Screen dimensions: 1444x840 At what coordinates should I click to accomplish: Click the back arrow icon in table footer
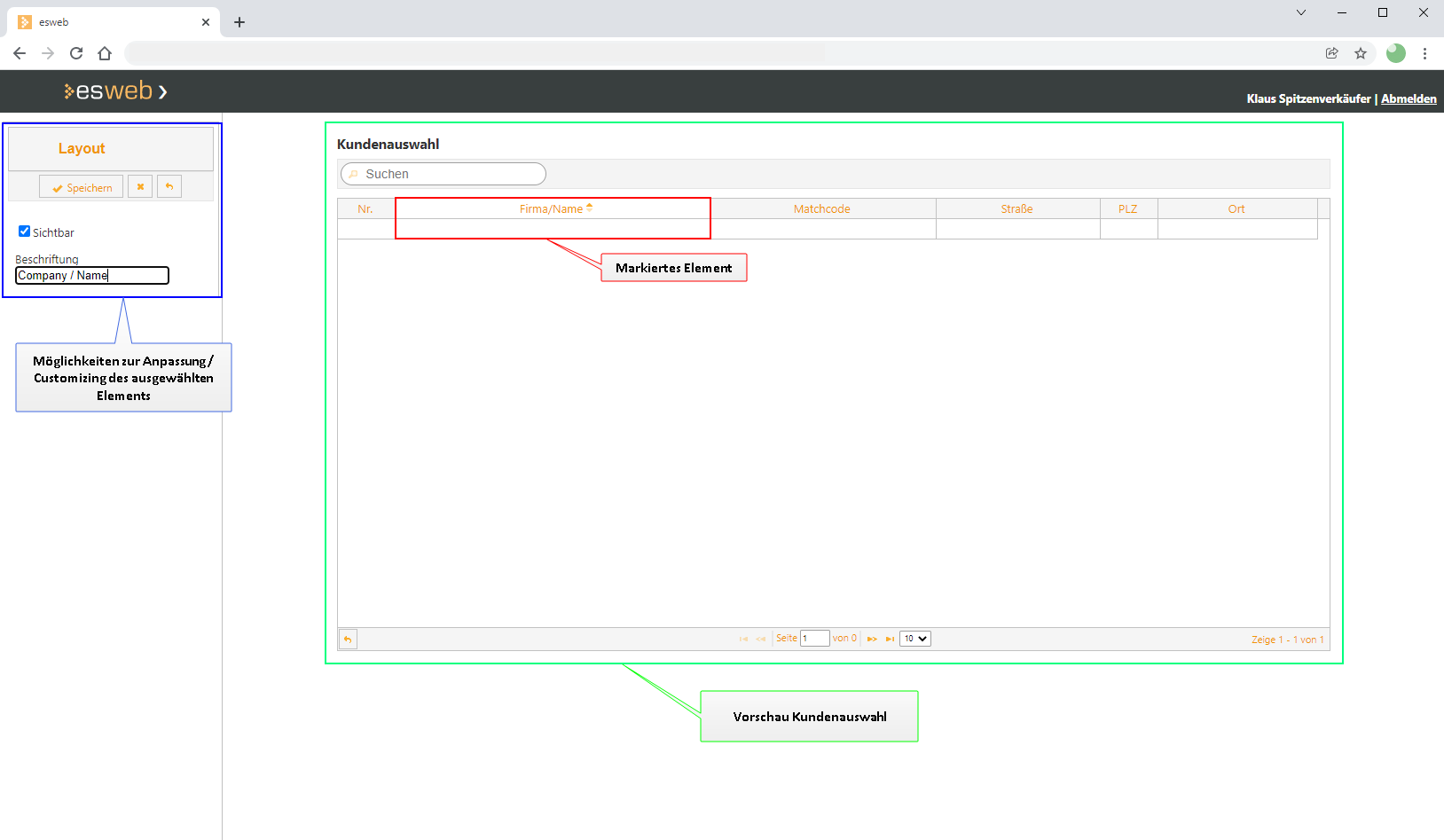pyautogui.click(x=348, y=640)
